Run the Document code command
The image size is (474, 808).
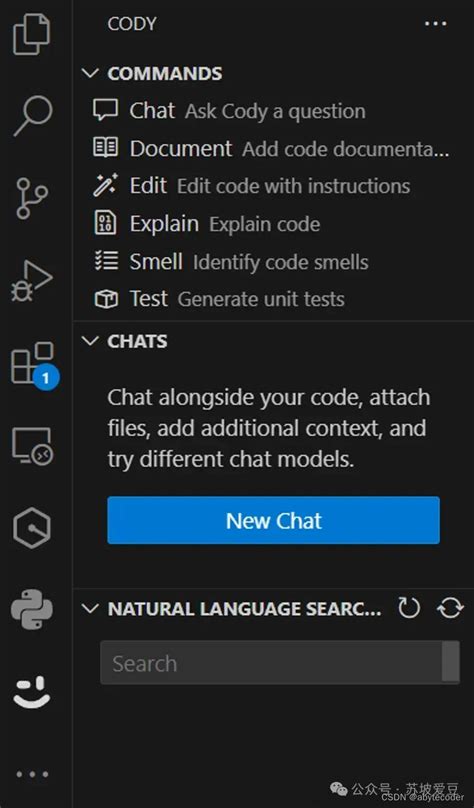[x=272, y=148]
